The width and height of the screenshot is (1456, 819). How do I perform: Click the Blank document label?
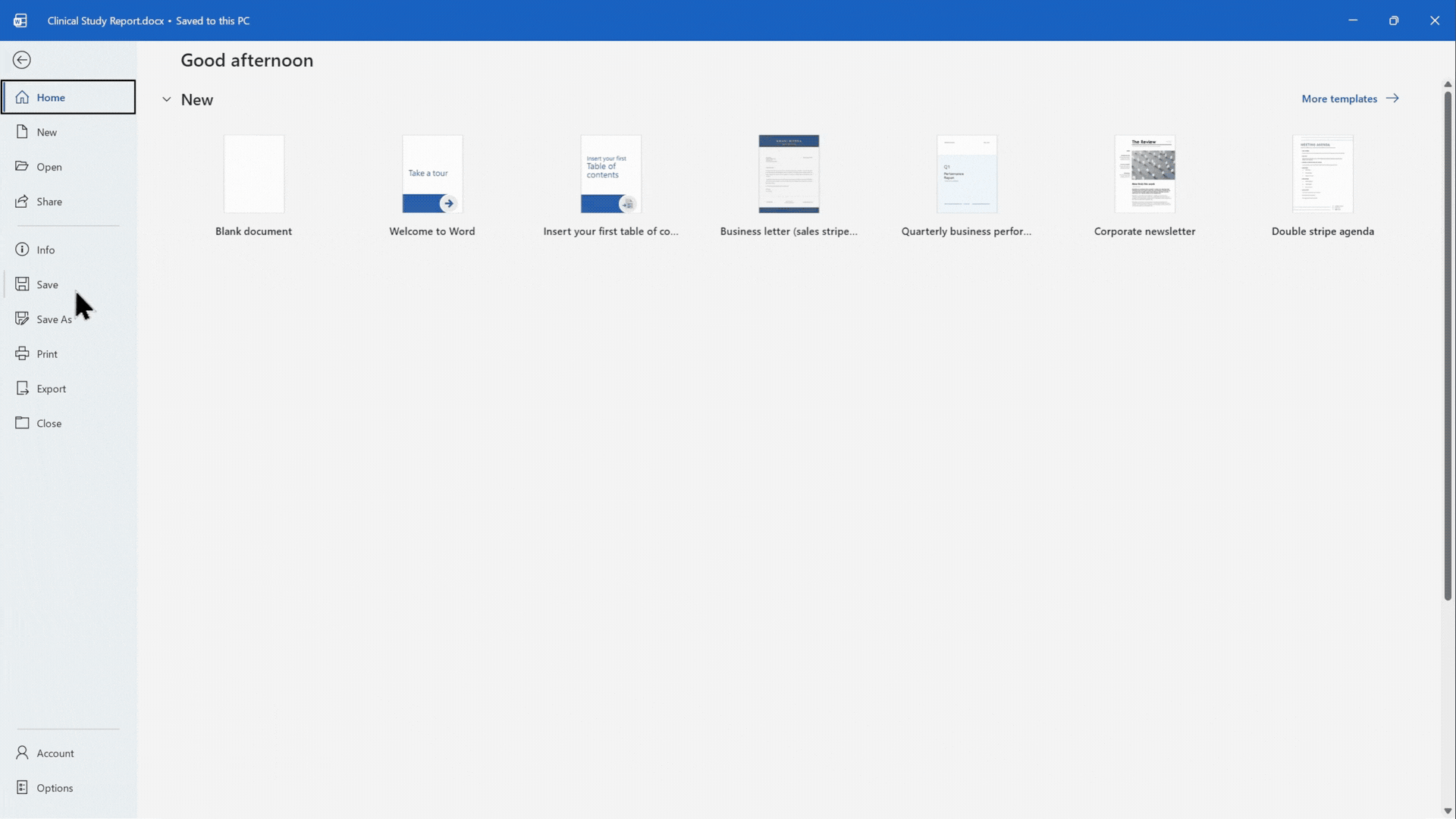point(253,231)
